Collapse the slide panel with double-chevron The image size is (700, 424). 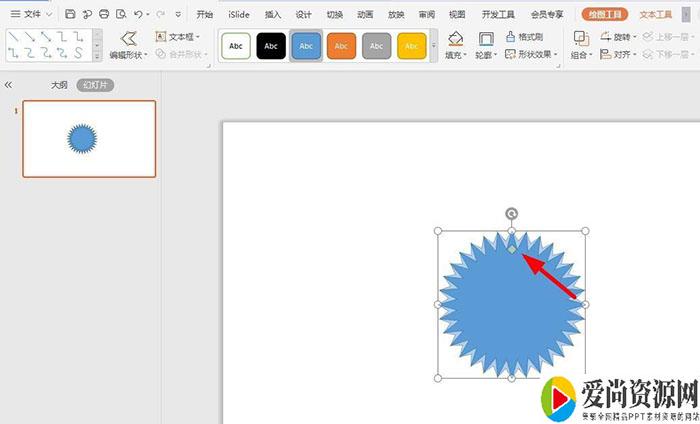tap(9, 86)
